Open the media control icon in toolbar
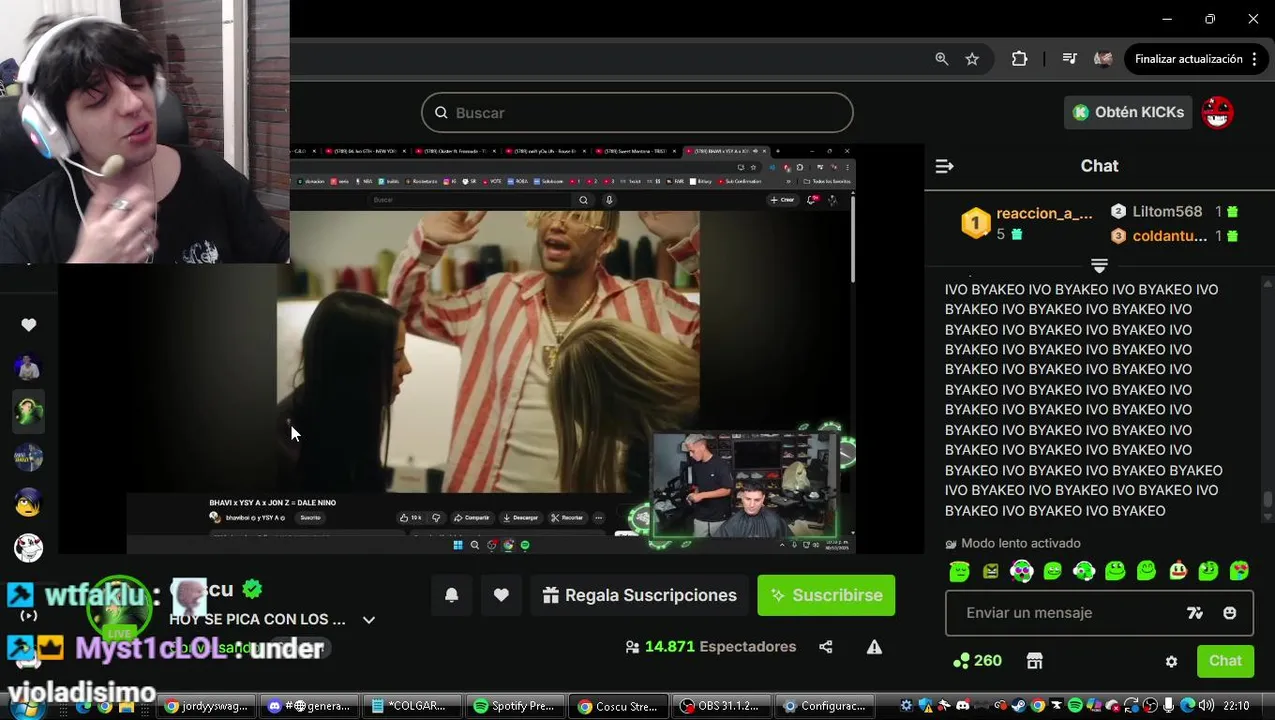 click(x=1069, y=59)
